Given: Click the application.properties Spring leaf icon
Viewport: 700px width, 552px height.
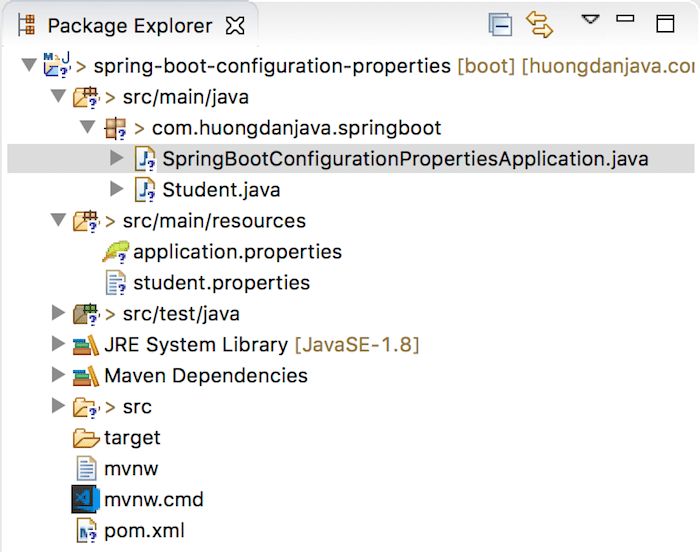Looking at the screenshot, I should (x=116, y=252).
